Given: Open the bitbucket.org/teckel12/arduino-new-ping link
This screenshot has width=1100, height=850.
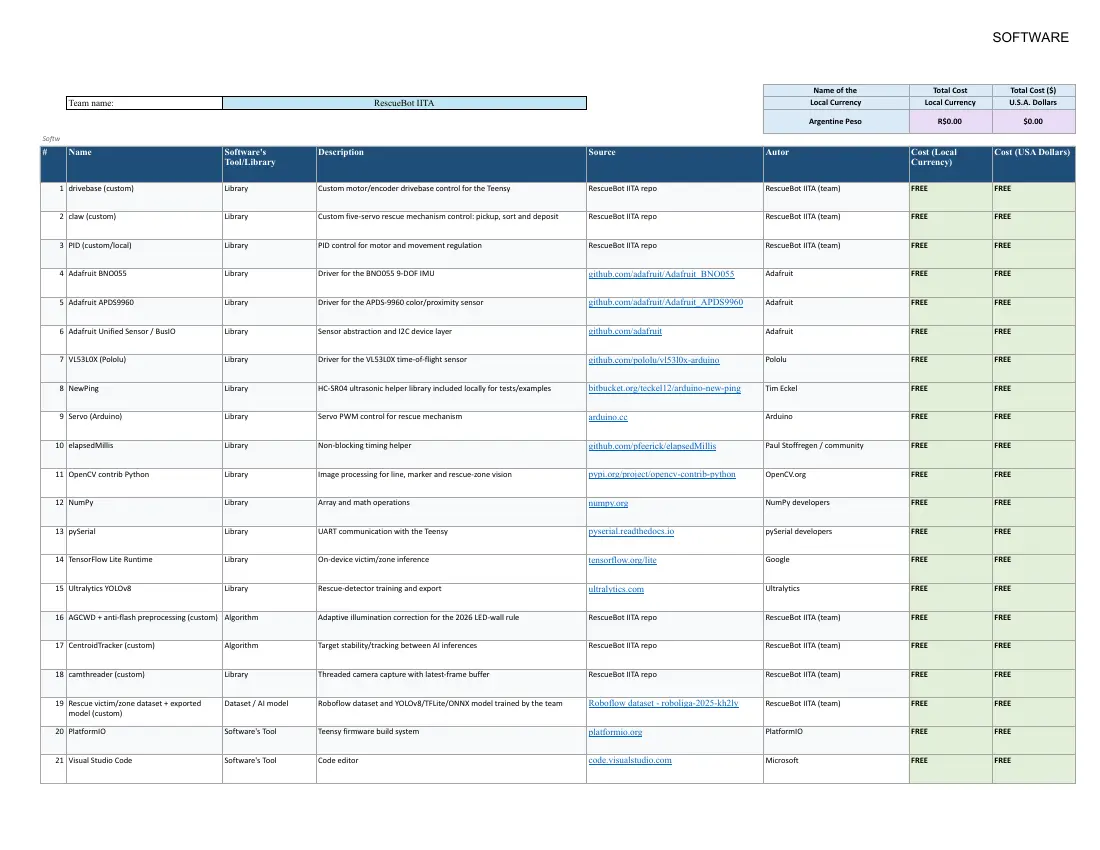Looking at the screenshot, I should [x=664, y=388].
